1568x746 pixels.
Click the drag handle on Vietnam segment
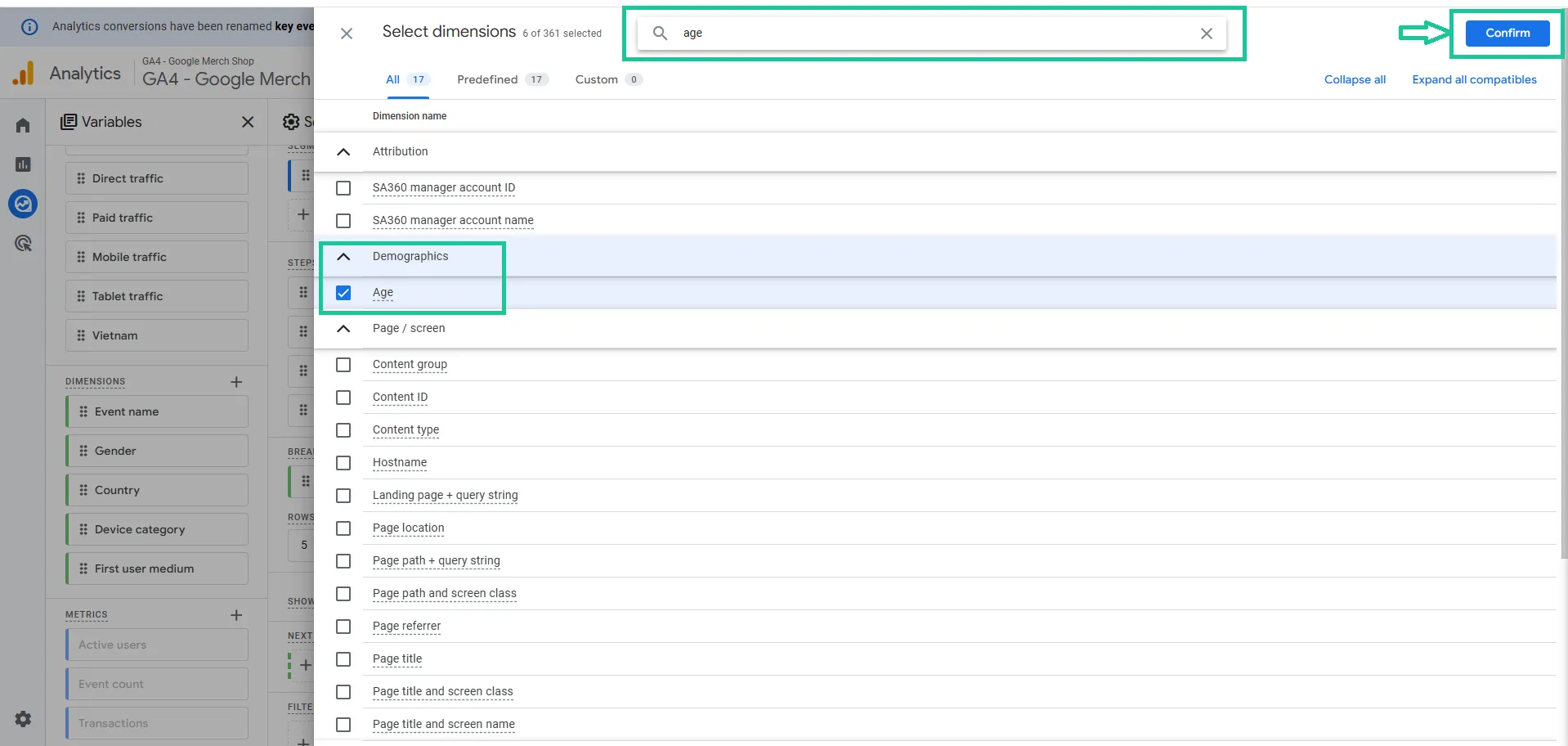tap(81, 335)
